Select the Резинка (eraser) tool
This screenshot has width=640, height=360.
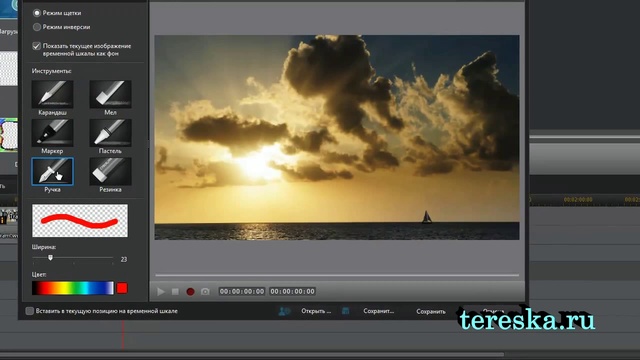pos(110,171)
